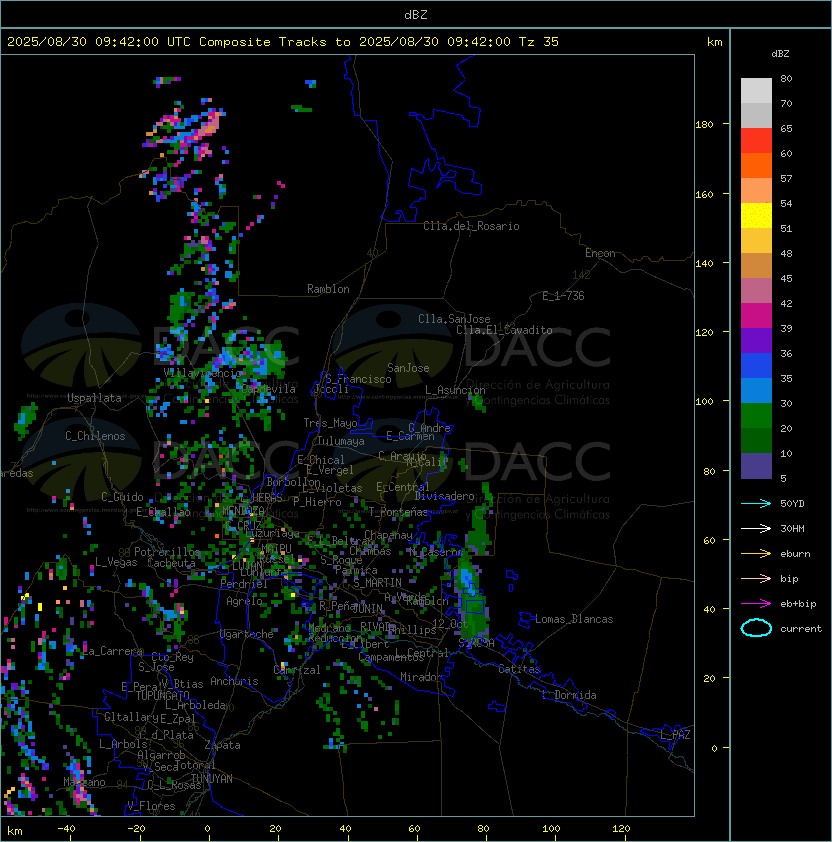Select the bright yellow swatch in the legend

[x=756, y=216]
